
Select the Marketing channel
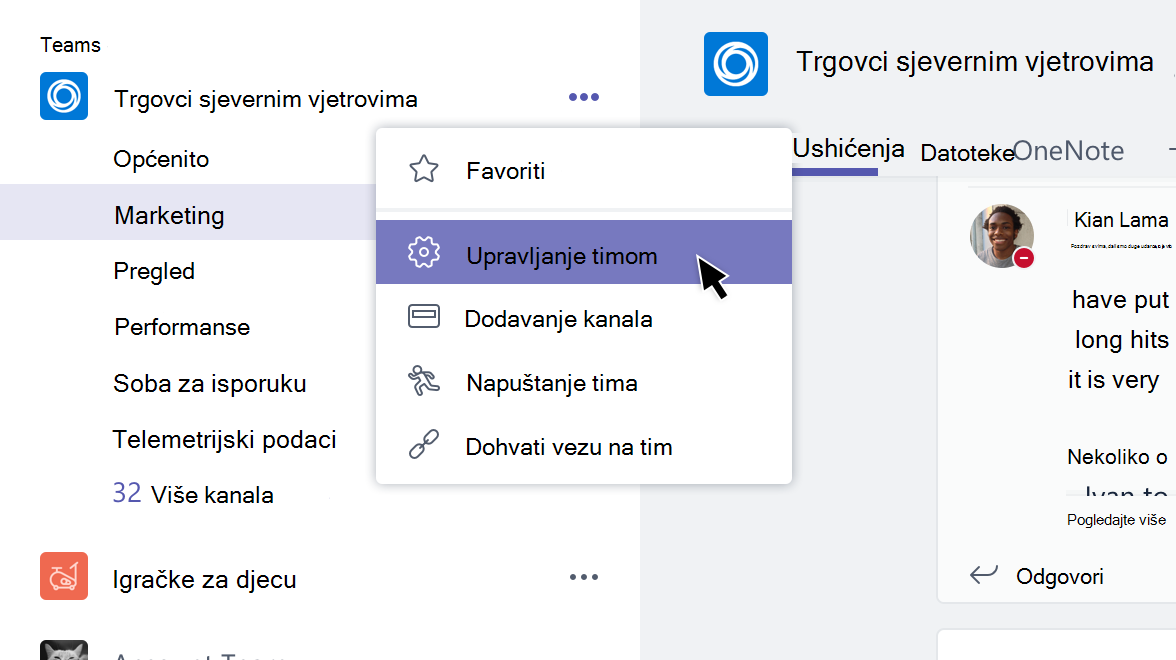169,215
